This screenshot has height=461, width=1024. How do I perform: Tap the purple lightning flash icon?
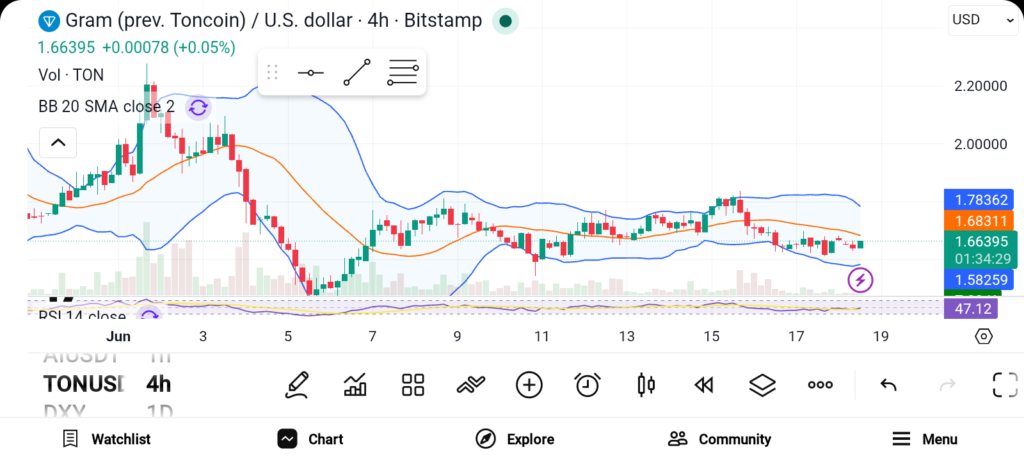pyautogui.click(x=860, y=281)
